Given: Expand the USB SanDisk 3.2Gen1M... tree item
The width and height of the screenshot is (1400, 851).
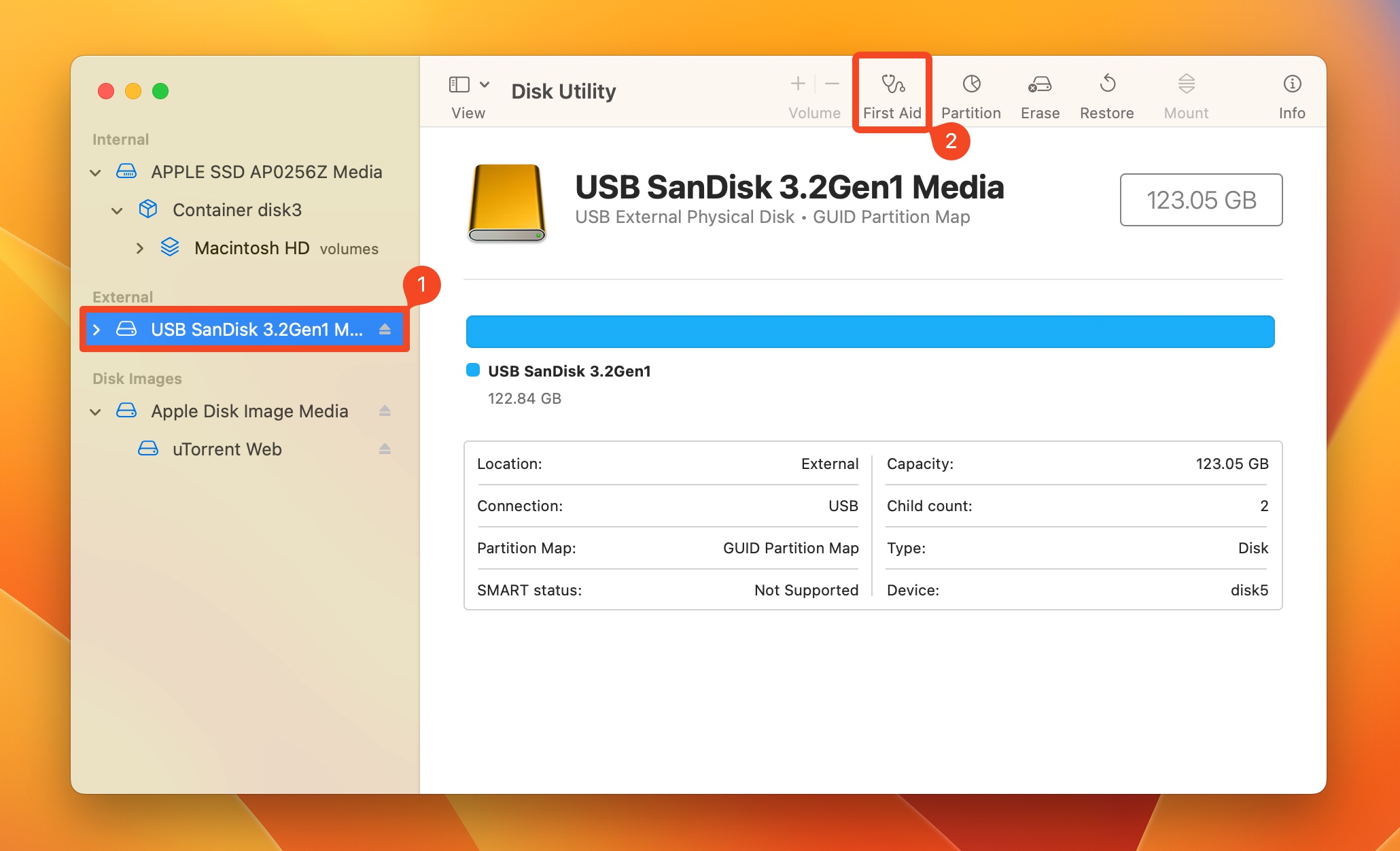Looking at the screenshot, I should point(97,329).
